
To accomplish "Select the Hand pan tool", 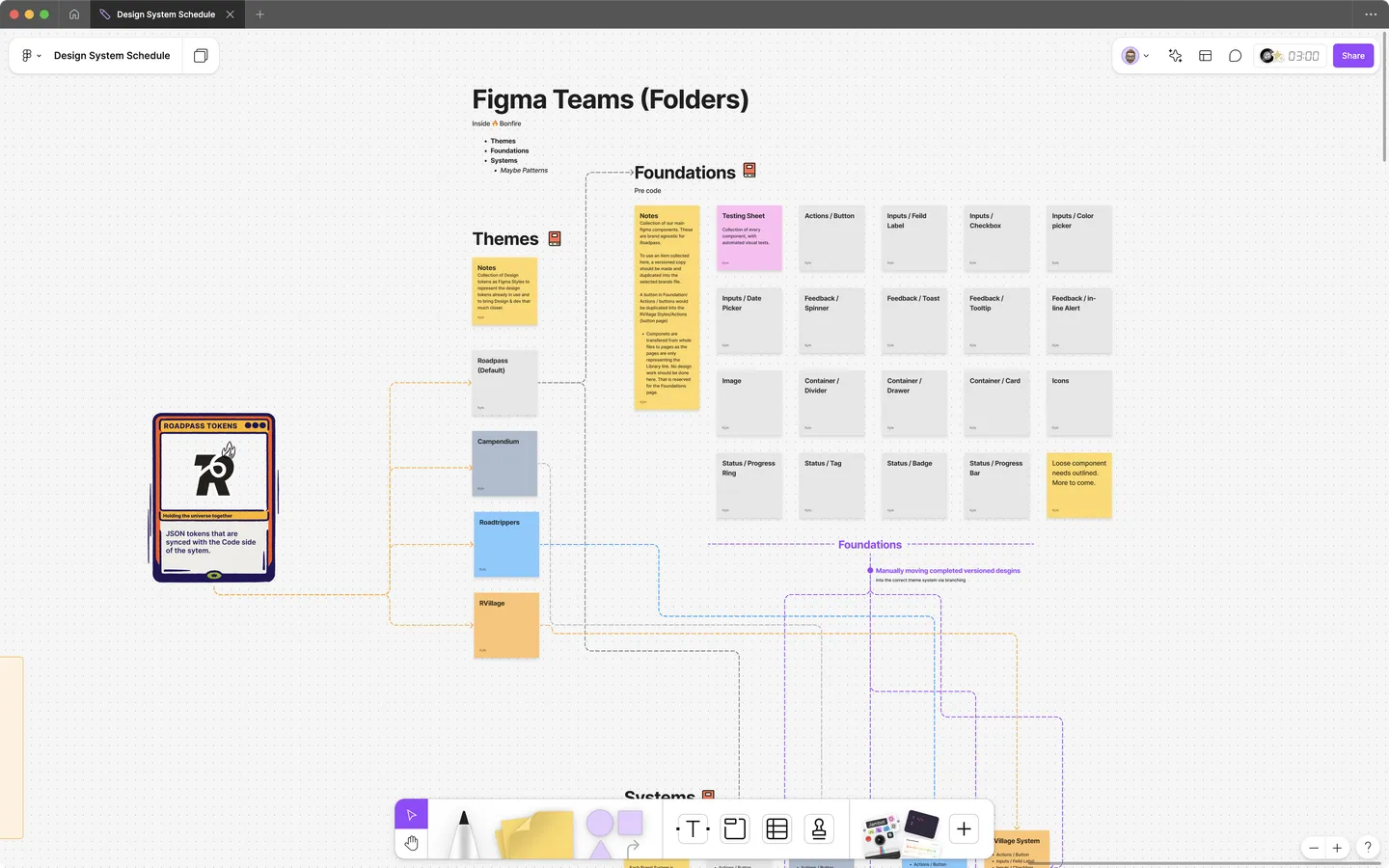I will (411, 843).
